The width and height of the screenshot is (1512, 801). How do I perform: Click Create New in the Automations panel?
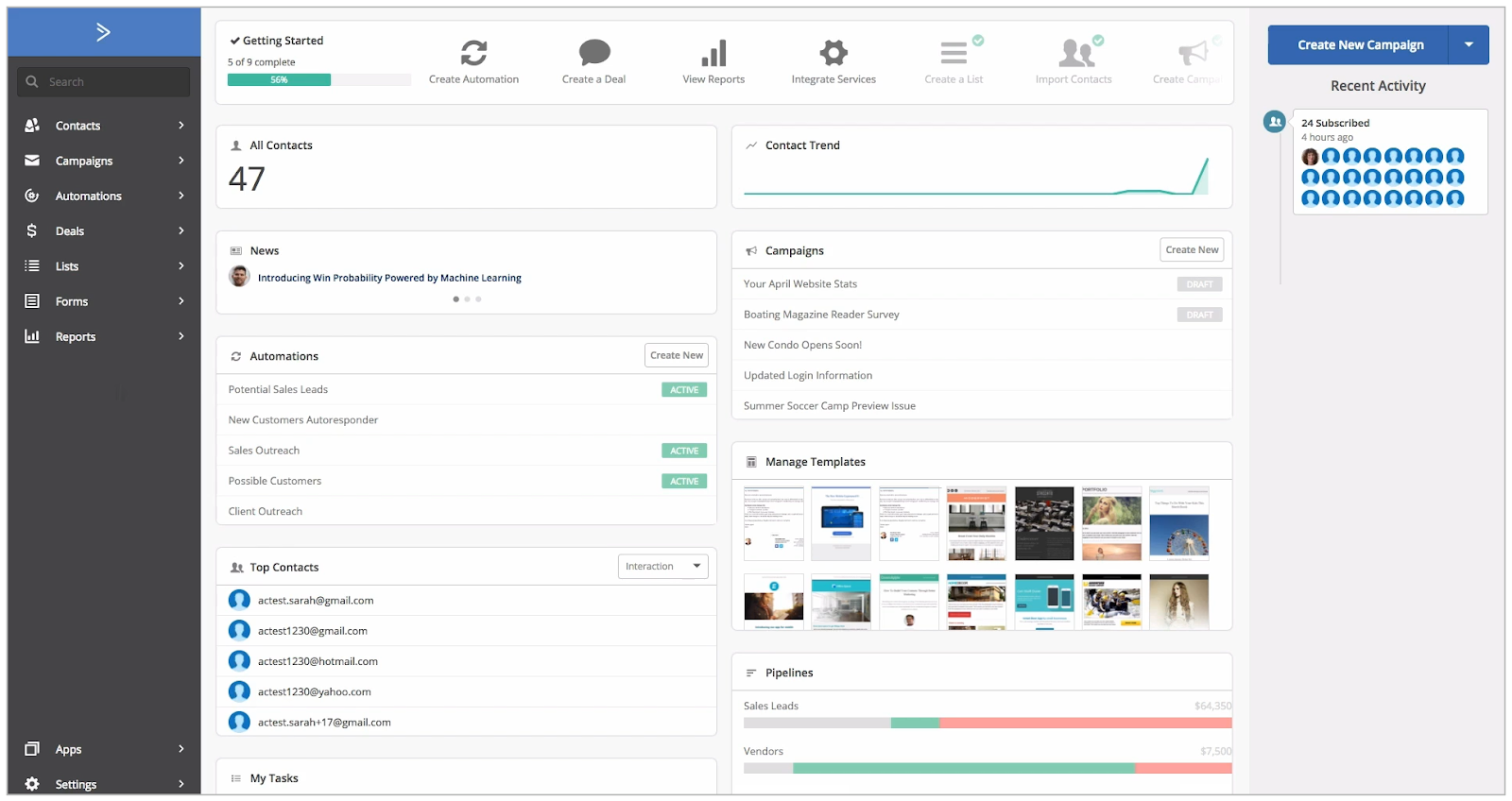677,356
